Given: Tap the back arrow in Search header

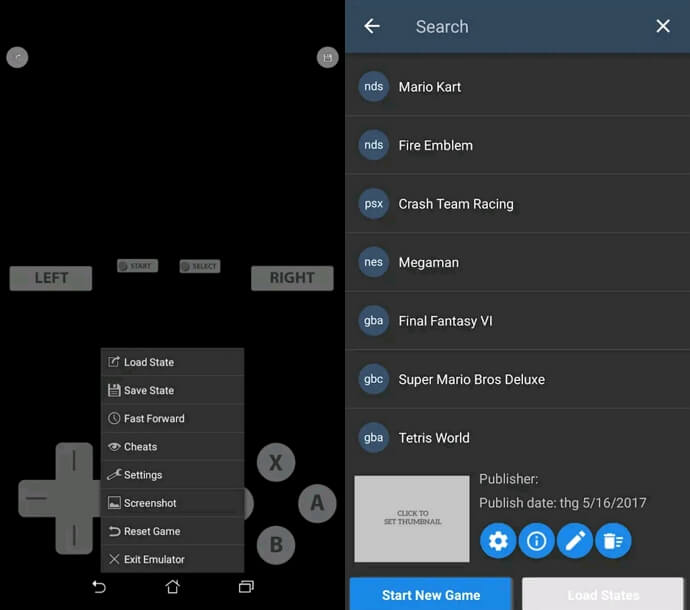Looking at the screenshot, I should 372,26.
